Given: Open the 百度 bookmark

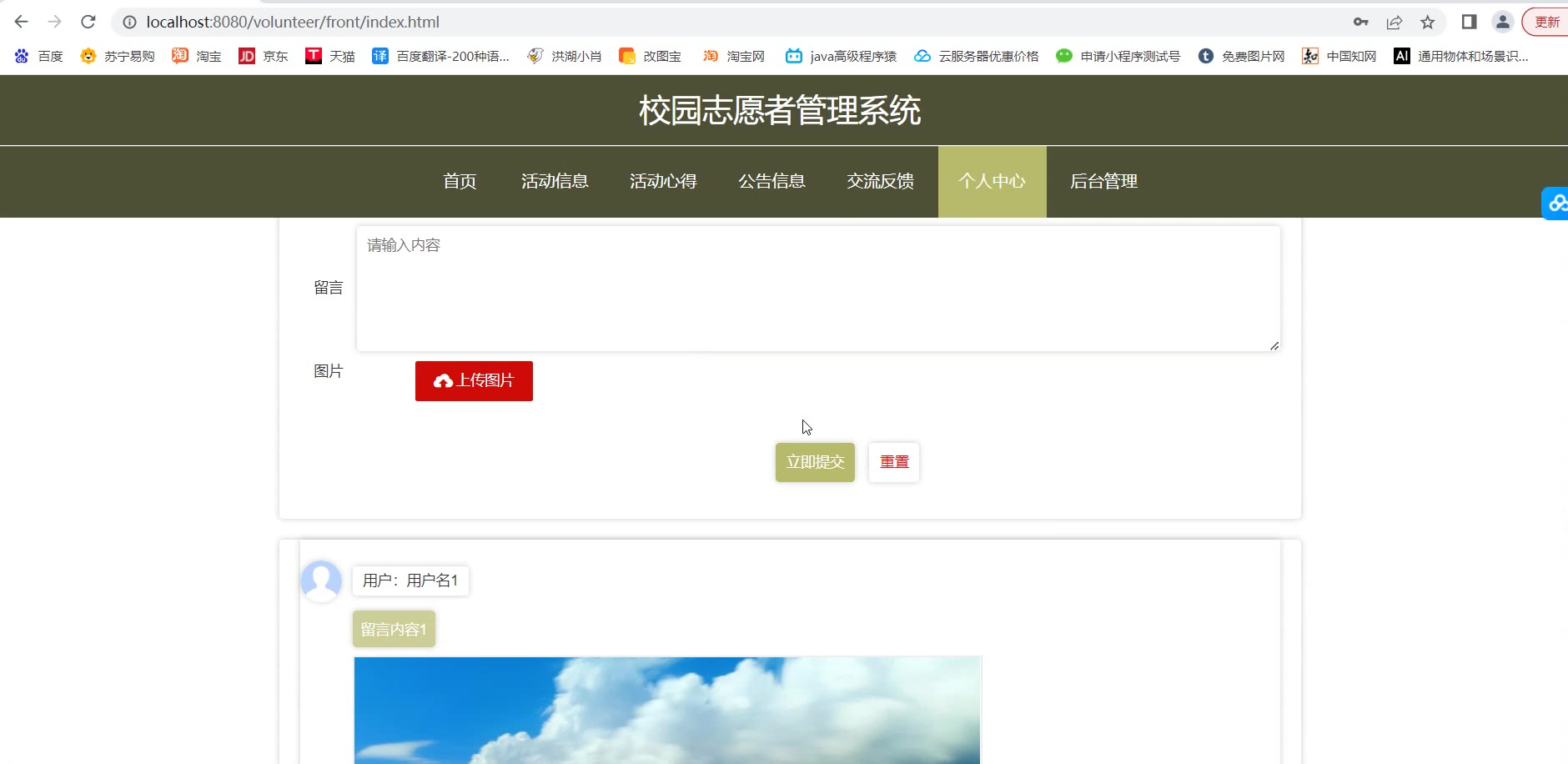Looking at the screenshot, I should coord(39,56).
